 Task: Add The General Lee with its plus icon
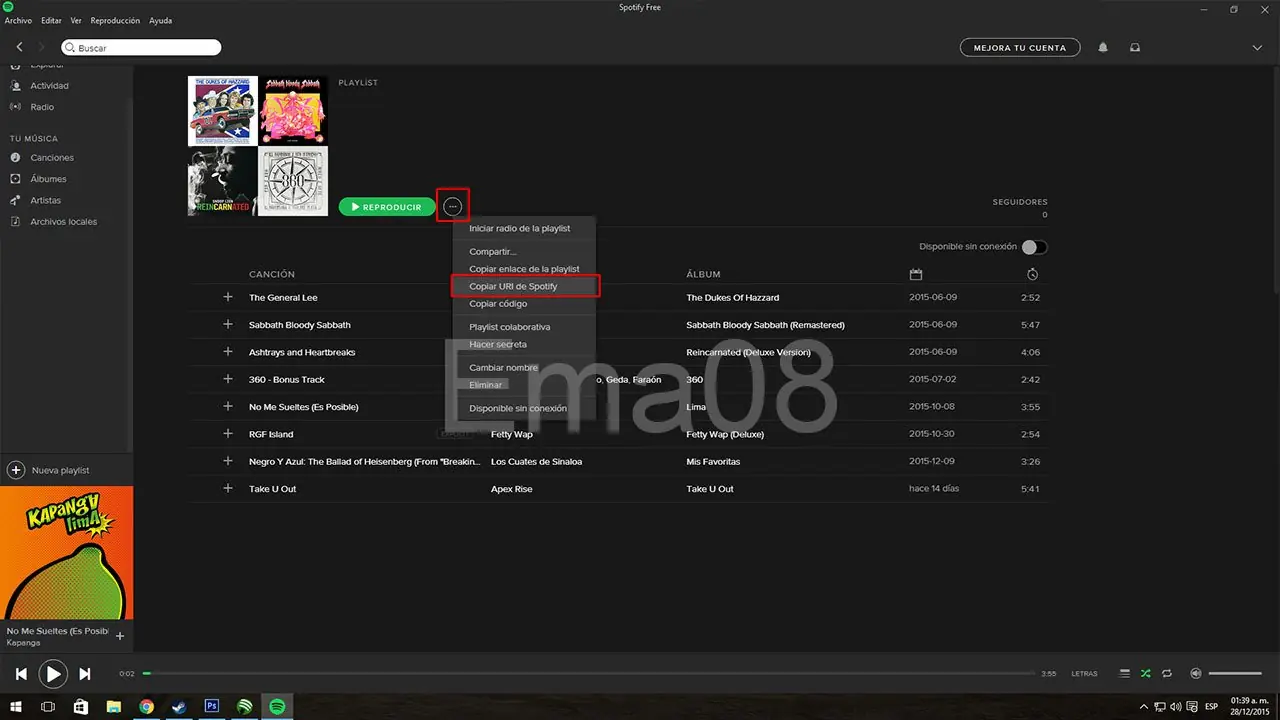coord(227,297)
